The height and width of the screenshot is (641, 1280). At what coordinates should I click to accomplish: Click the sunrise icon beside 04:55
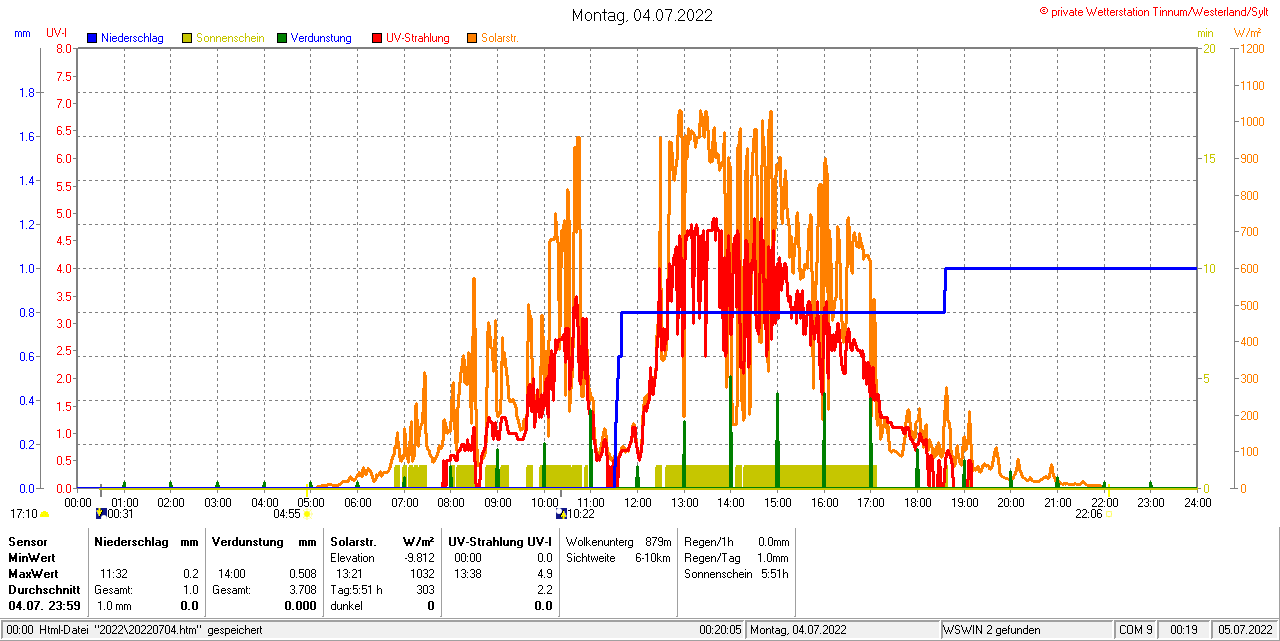[x=307, y=514]
